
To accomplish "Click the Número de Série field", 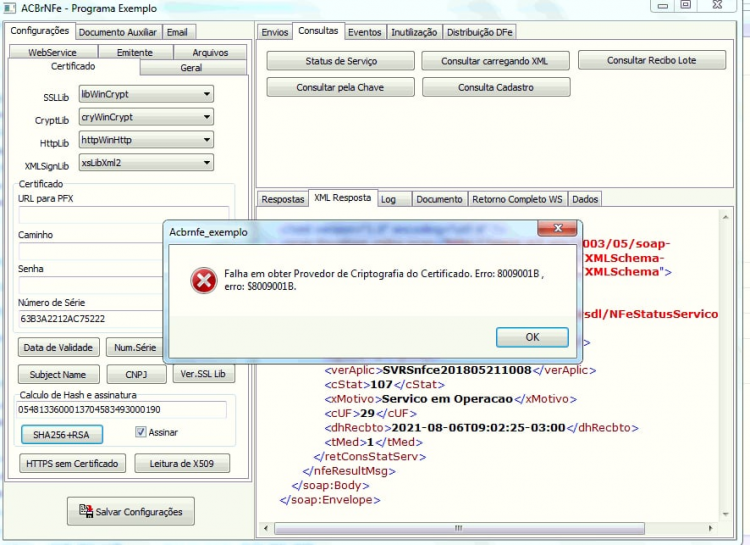I will (91, 319).
